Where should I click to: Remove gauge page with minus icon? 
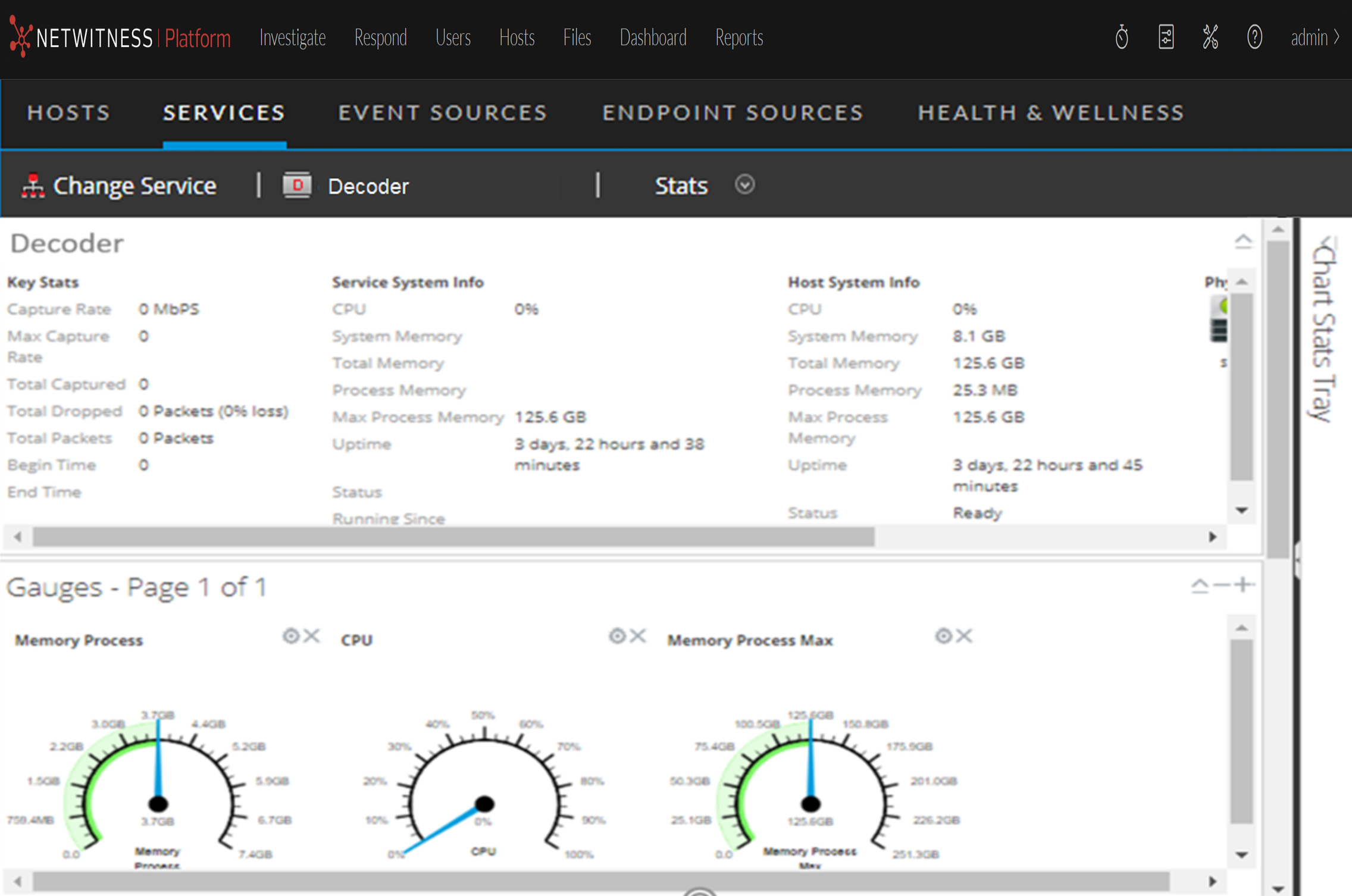click(x=1222, y=585)
